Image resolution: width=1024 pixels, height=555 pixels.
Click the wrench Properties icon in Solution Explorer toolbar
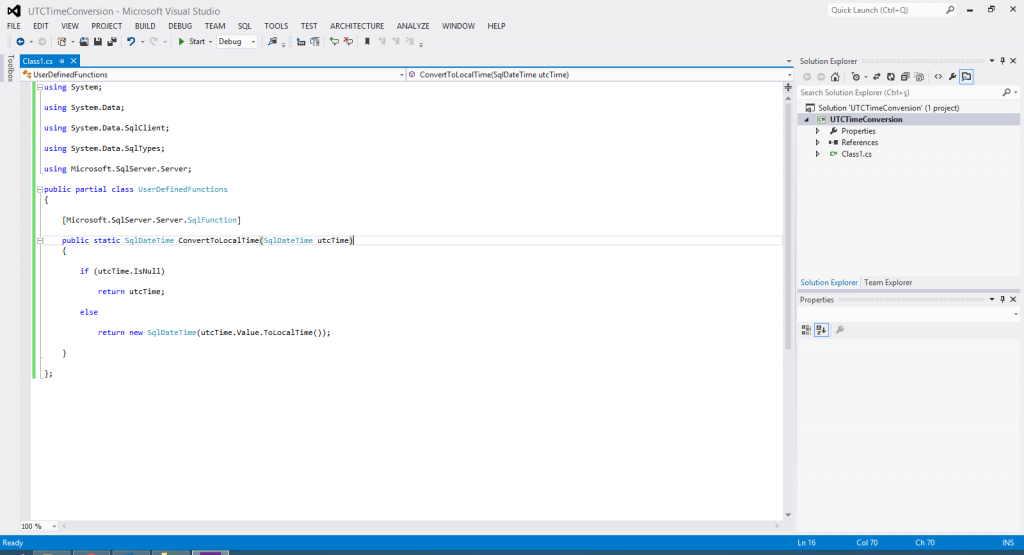[x=953, y=77]
